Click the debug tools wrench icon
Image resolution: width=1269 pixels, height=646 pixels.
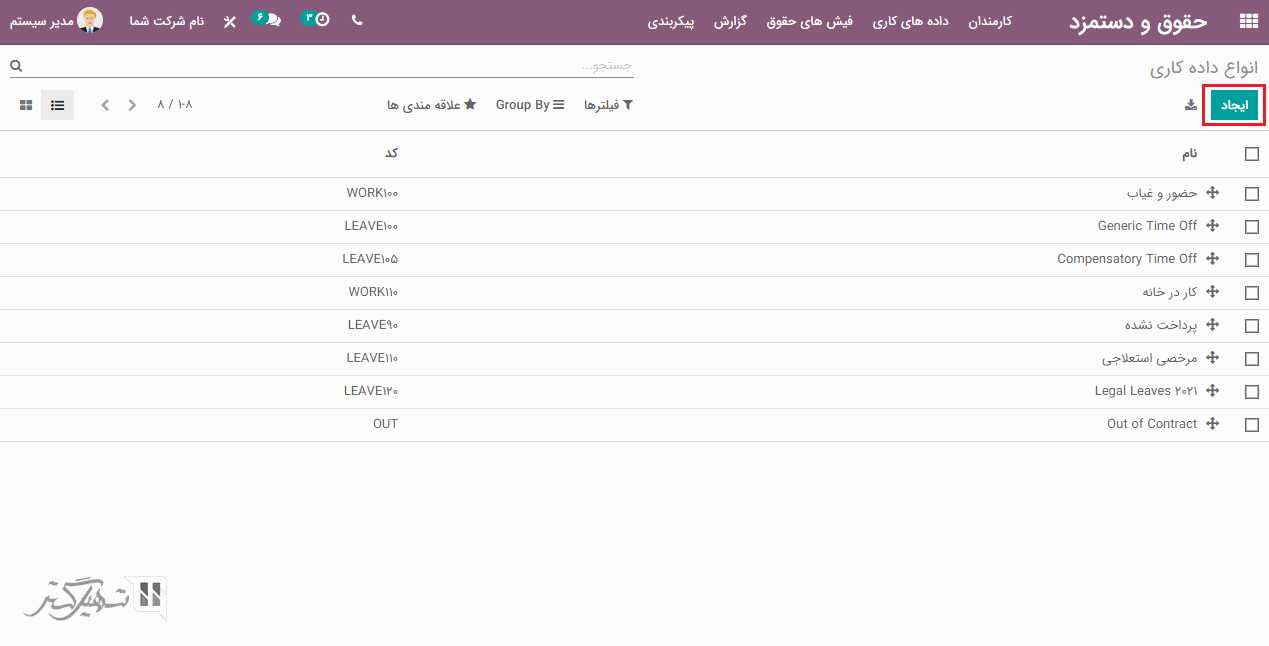pyautogui.click(x=230, y=21)
